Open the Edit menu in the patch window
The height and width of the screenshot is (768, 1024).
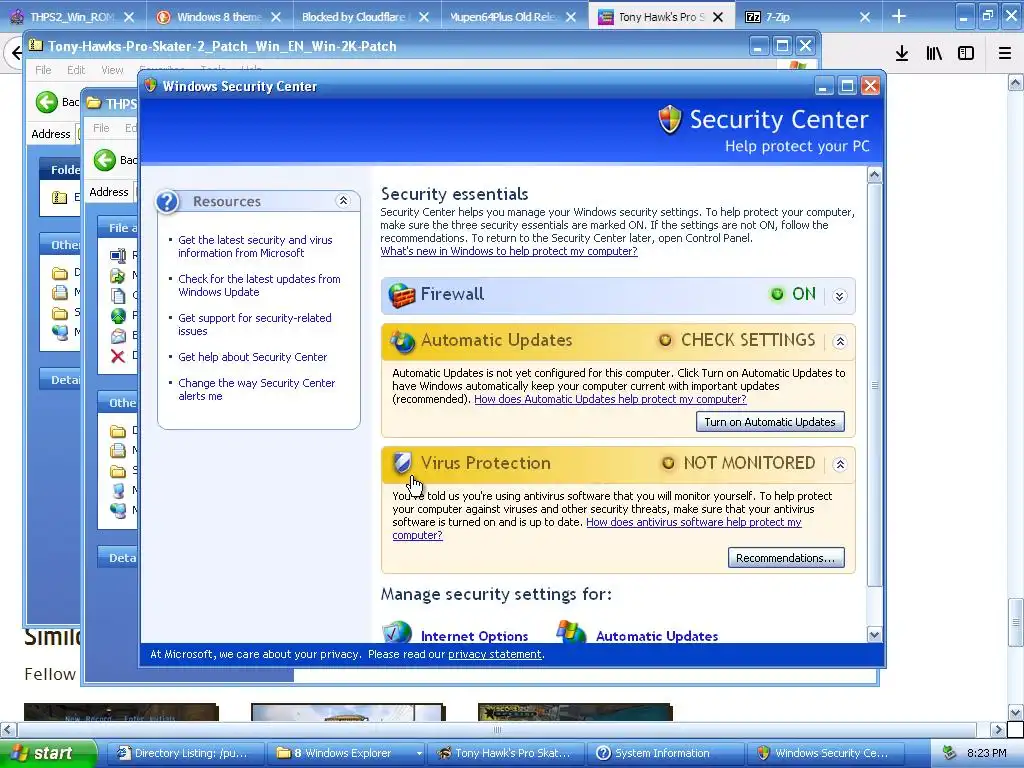click(x=76, y=70)
